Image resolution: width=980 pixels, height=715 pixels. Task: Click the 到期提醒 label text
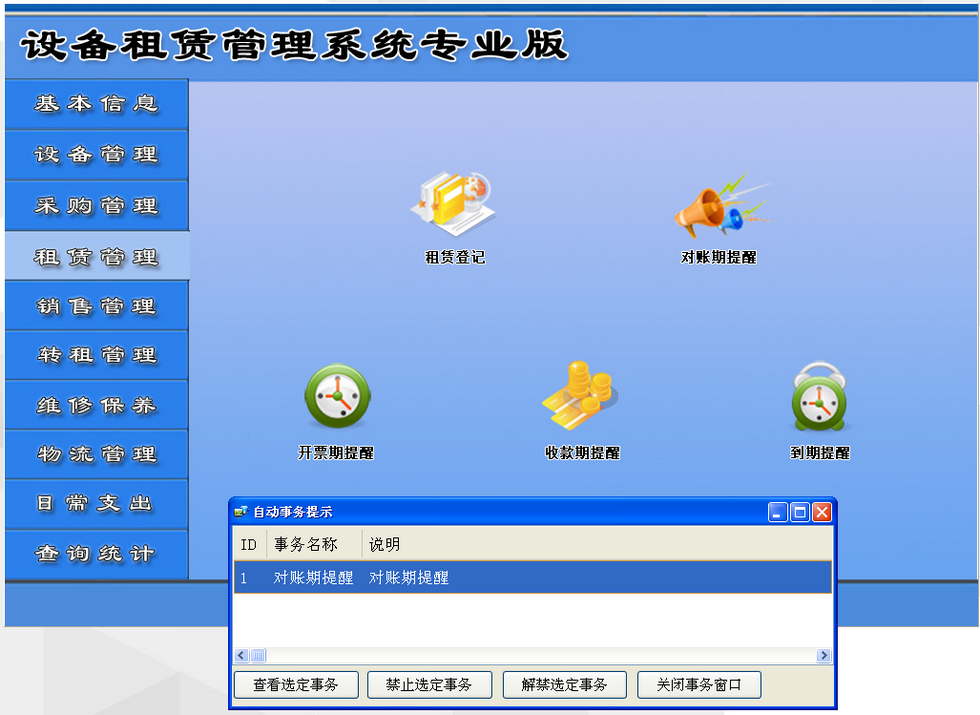(x=820, y=452)
